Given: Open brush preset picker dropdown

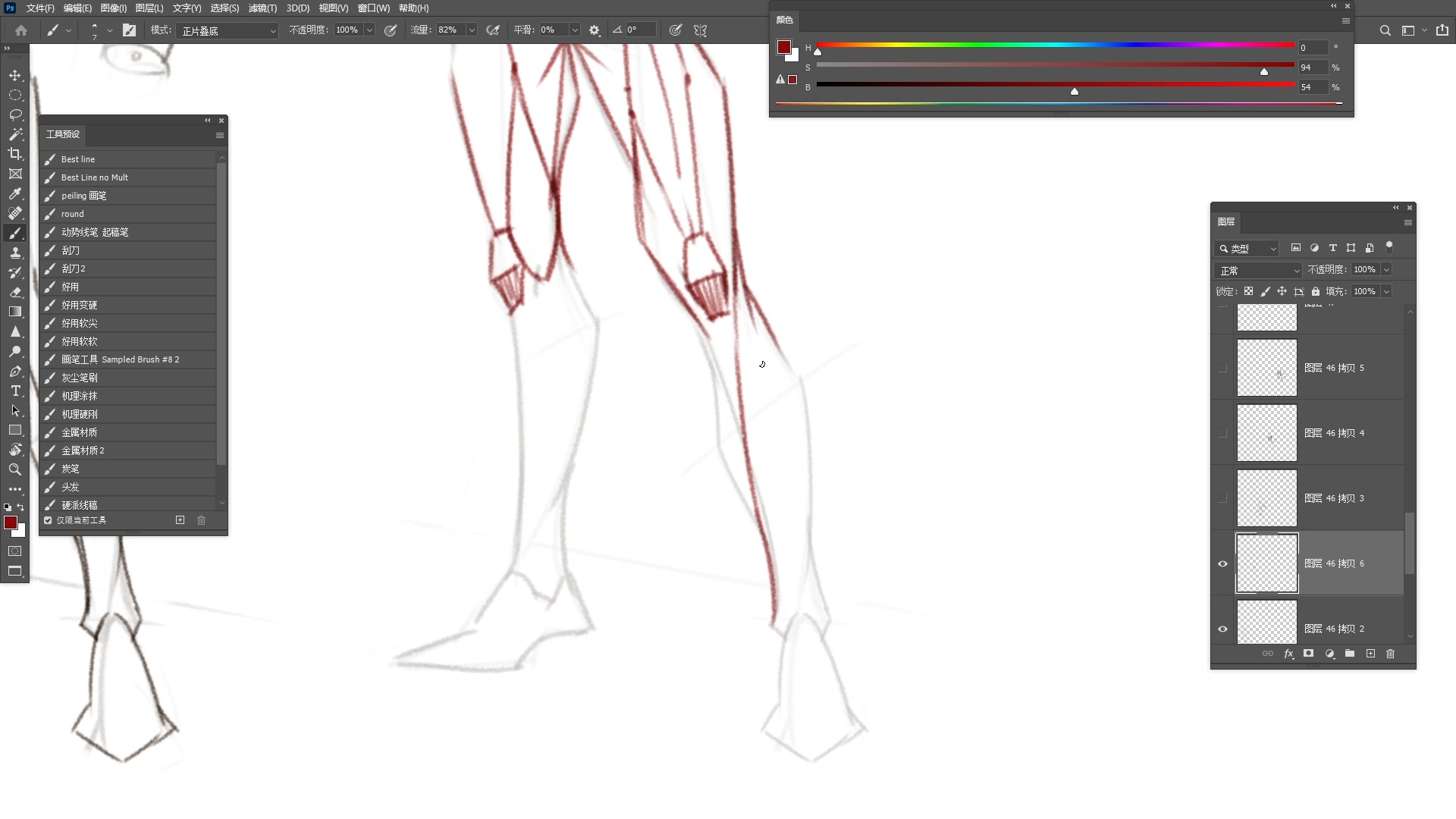Looking at the screenshot, I should click(x=110, y=30).
